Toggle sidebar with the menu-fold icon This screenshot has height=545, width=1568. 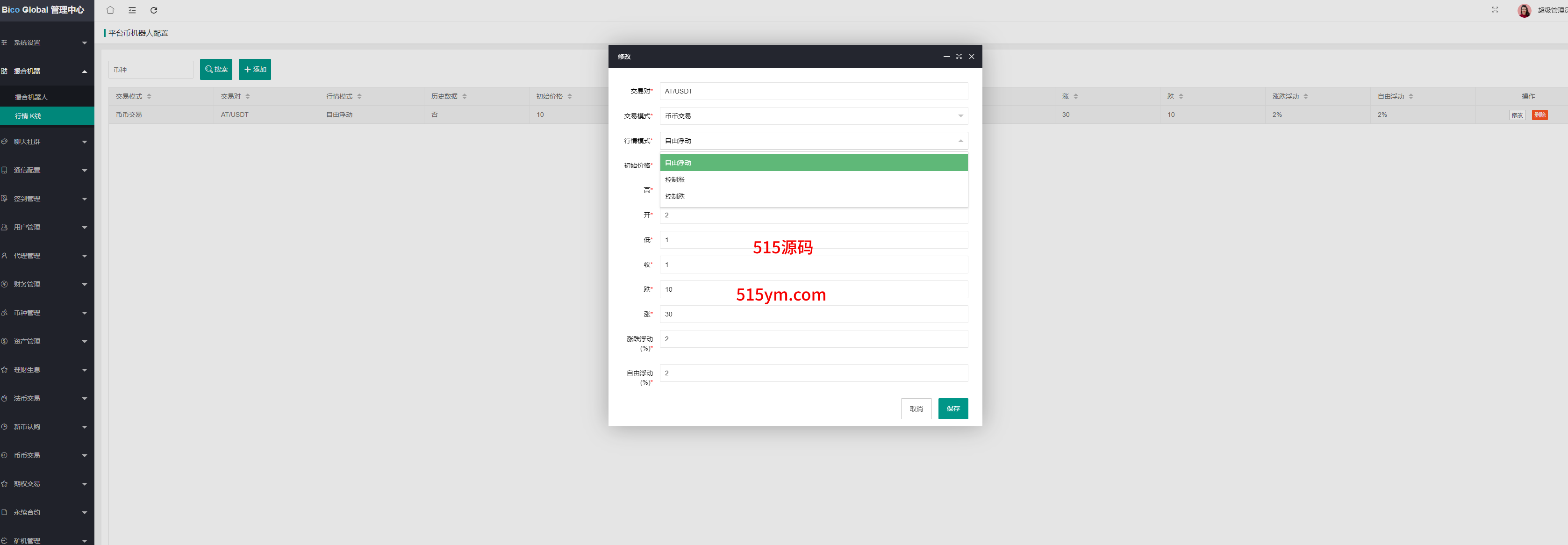(x=132, y=10)
